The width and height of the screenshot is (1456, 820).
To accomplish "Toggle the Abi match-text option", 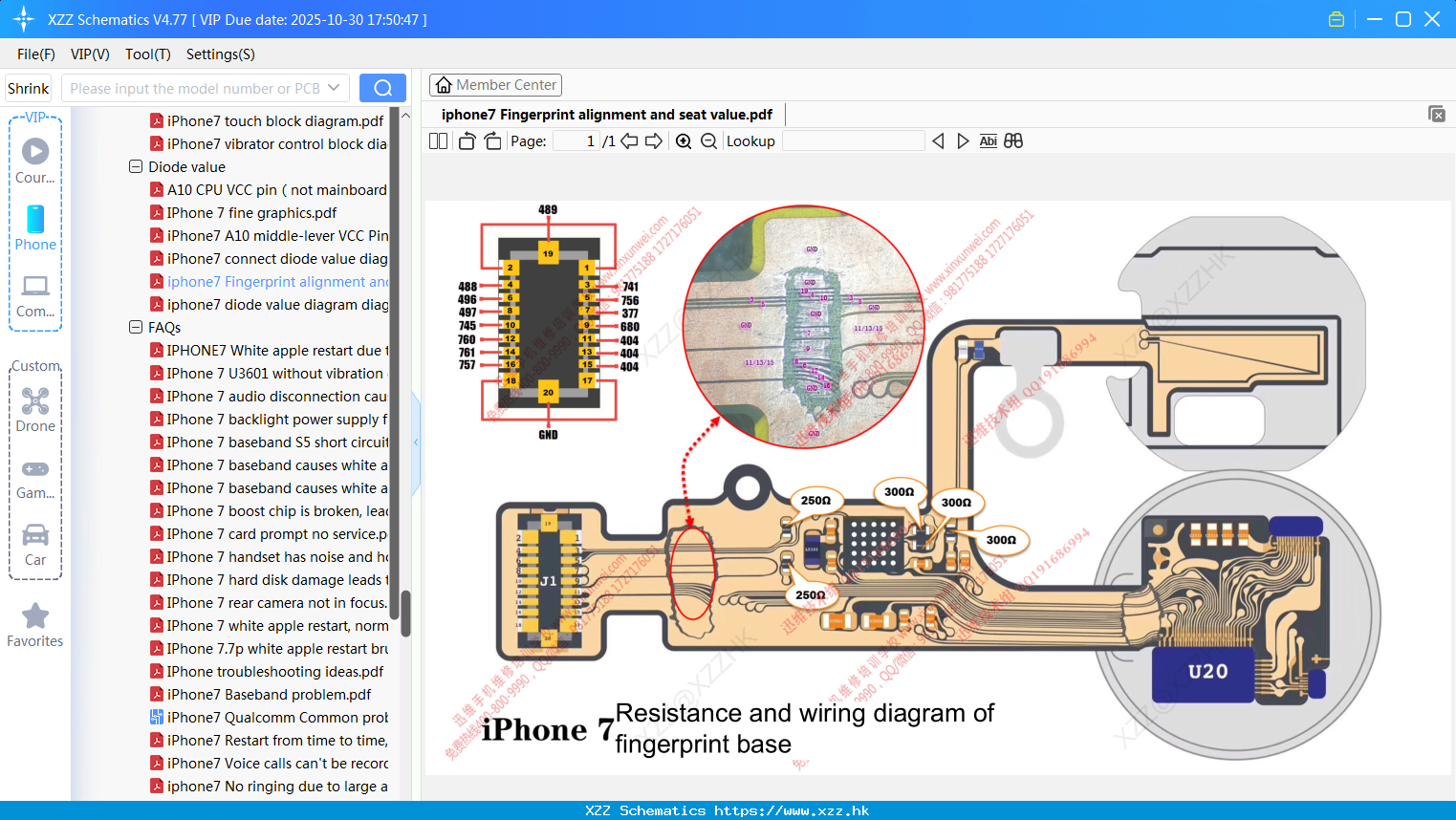I will [988, 141].
